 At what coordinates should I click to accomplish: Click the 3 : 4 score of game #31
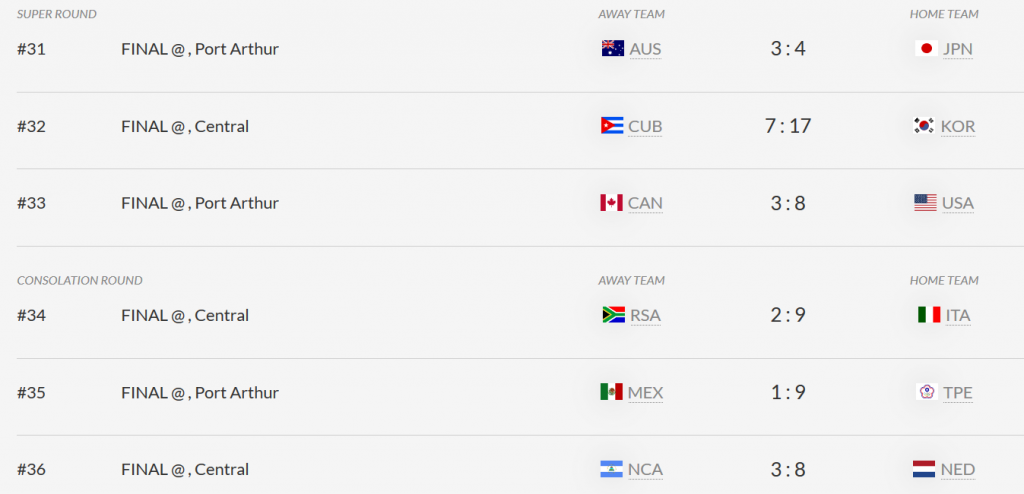[788, 48]
